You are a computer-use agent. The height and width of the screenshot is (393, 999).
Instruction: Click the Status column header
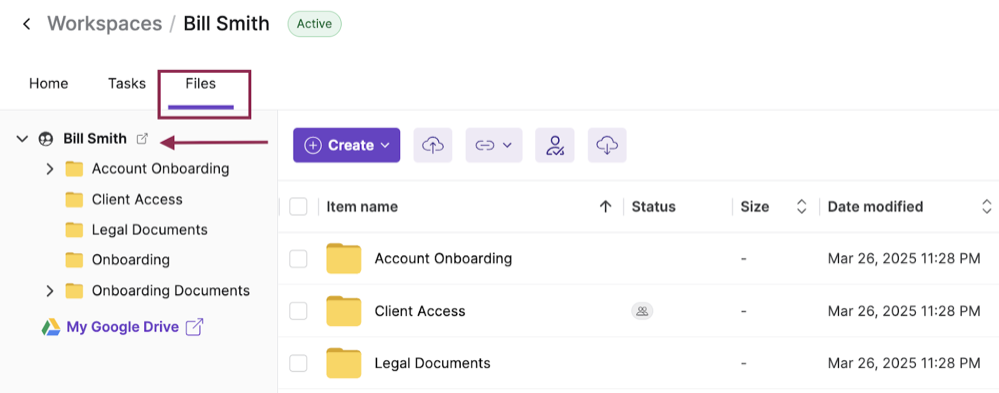(x=654, y=206)
